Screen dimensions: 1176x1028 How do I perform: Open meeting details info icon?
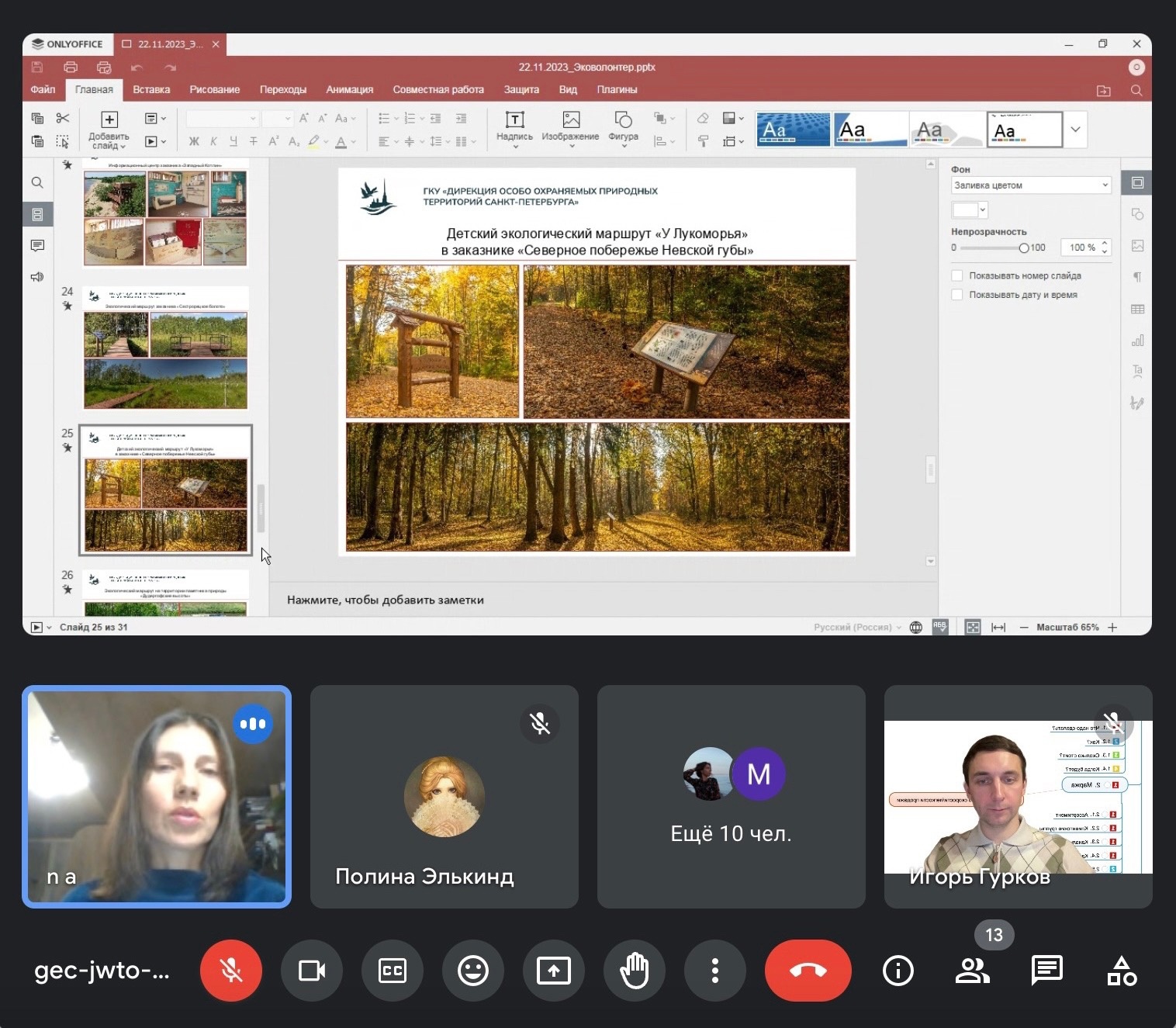[x=898, y=971]
